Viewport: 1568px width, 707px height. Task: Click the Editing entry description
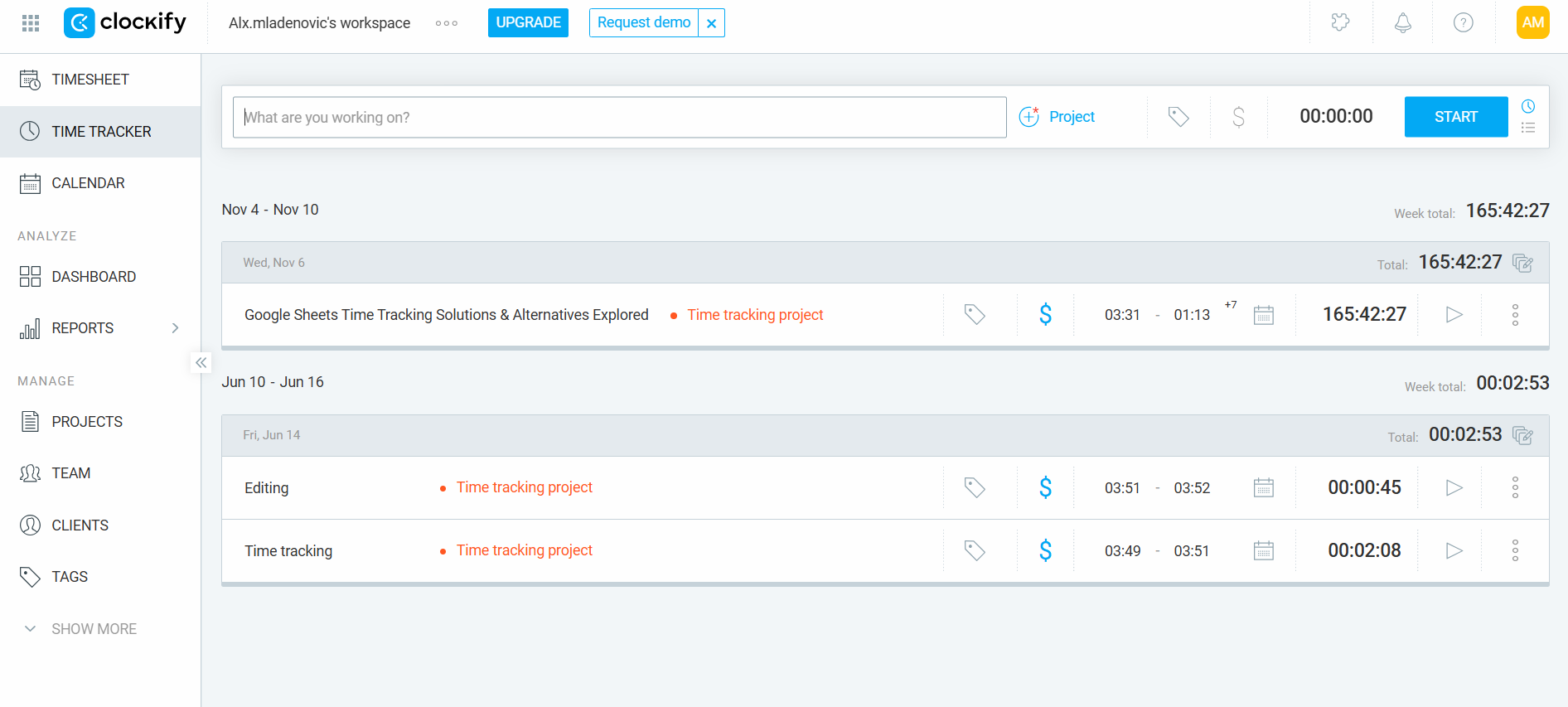click(266, 488)
